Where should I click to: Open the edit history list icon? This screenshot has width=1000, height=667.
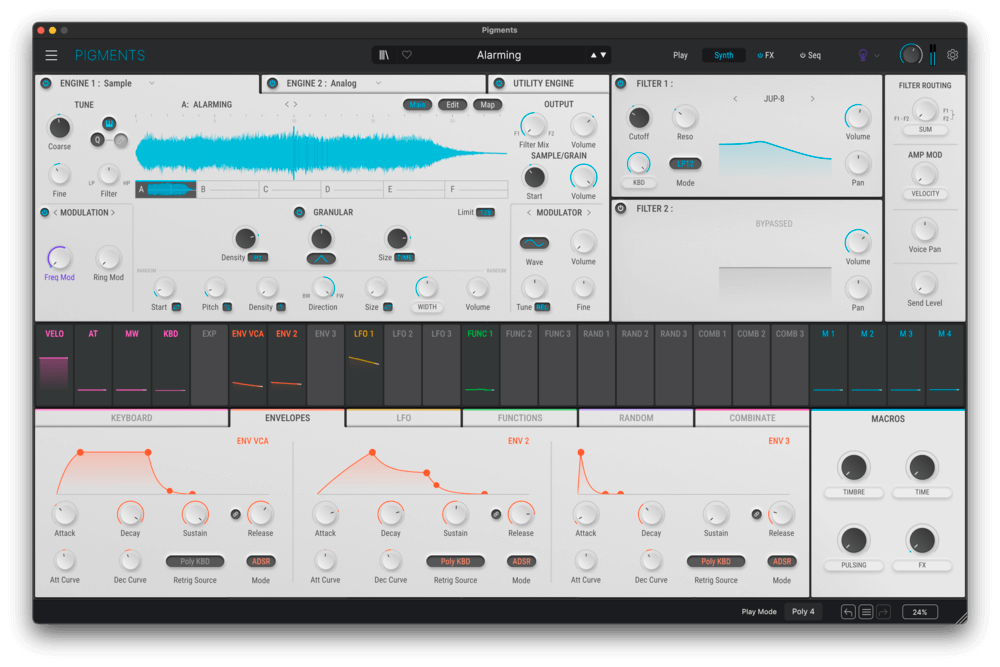coord(866,612)
